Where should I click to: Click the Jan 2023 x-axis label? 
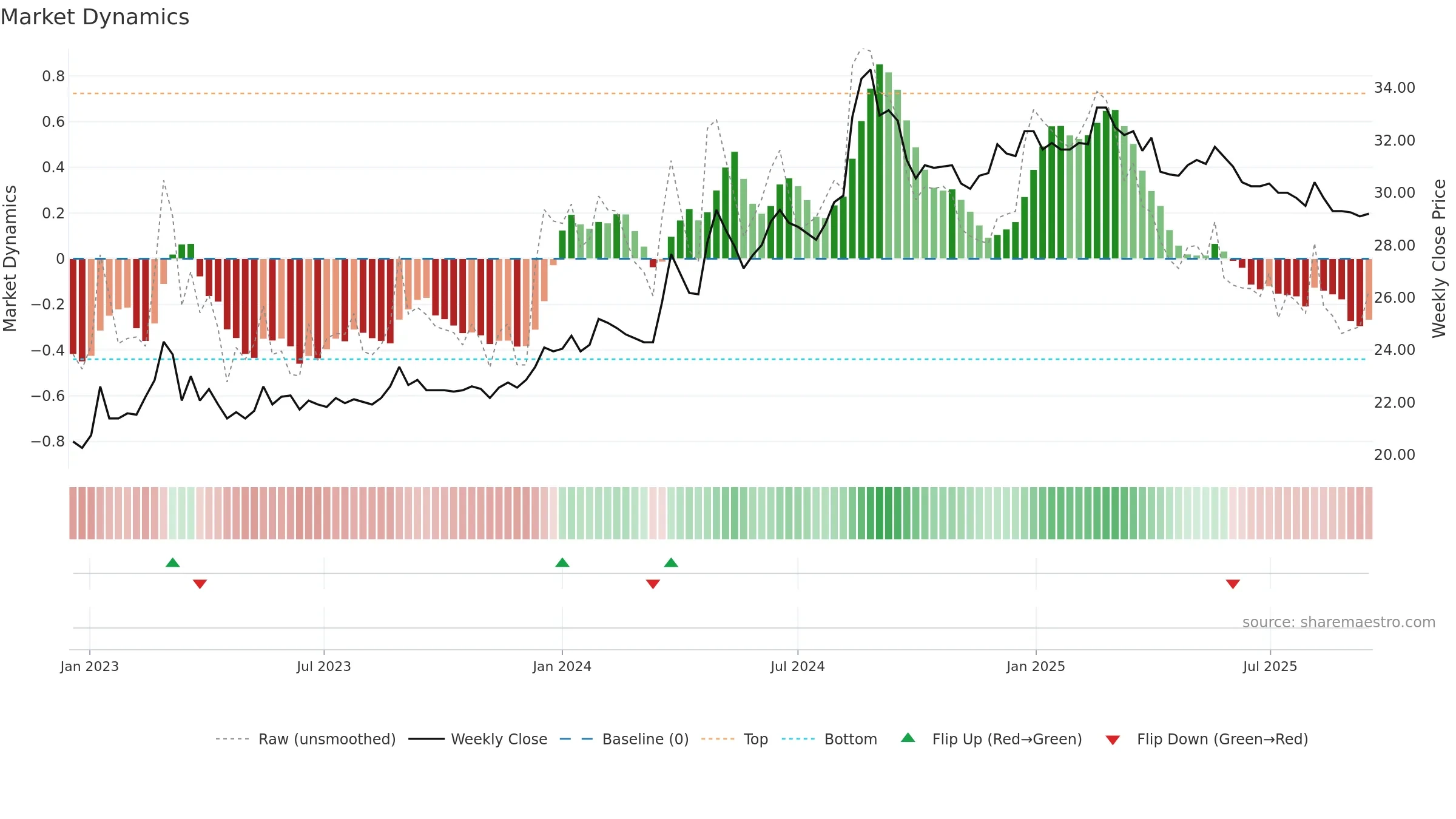(x=90, y=666)
